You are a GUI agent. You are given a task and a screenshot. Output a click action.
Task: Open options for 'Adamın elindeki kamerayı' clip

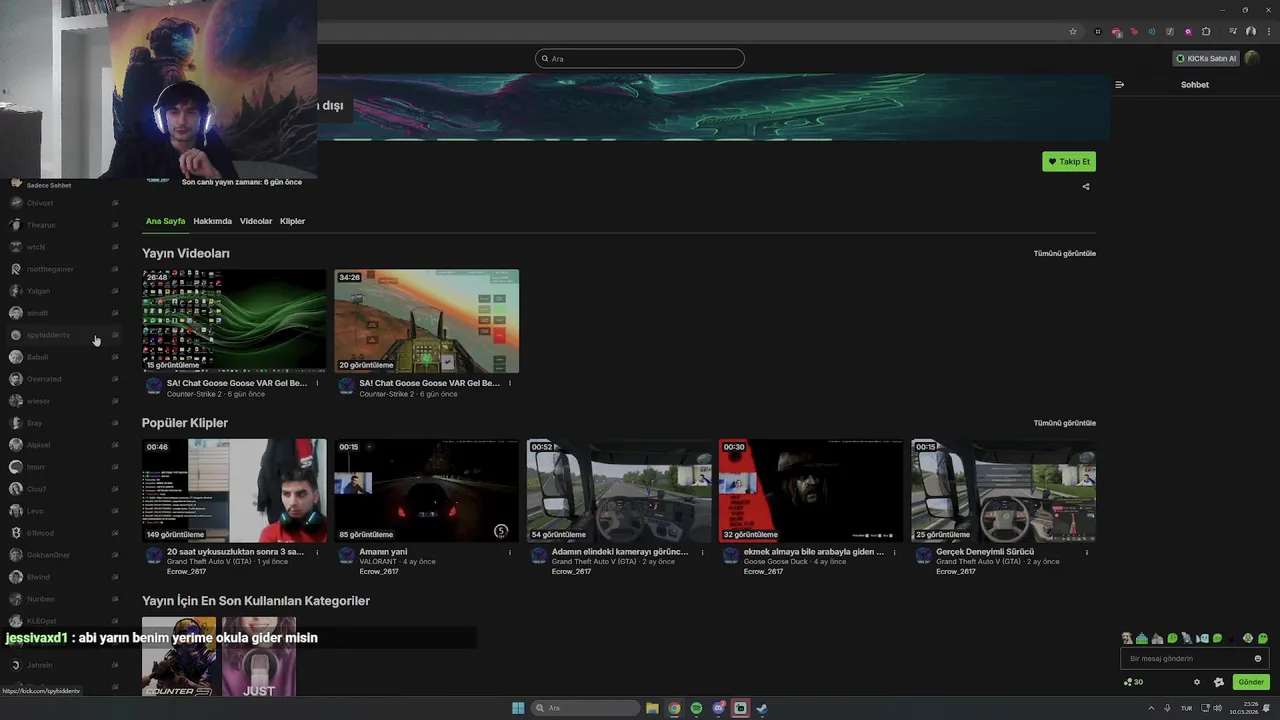pyautogui.click(x=702, y=552)
